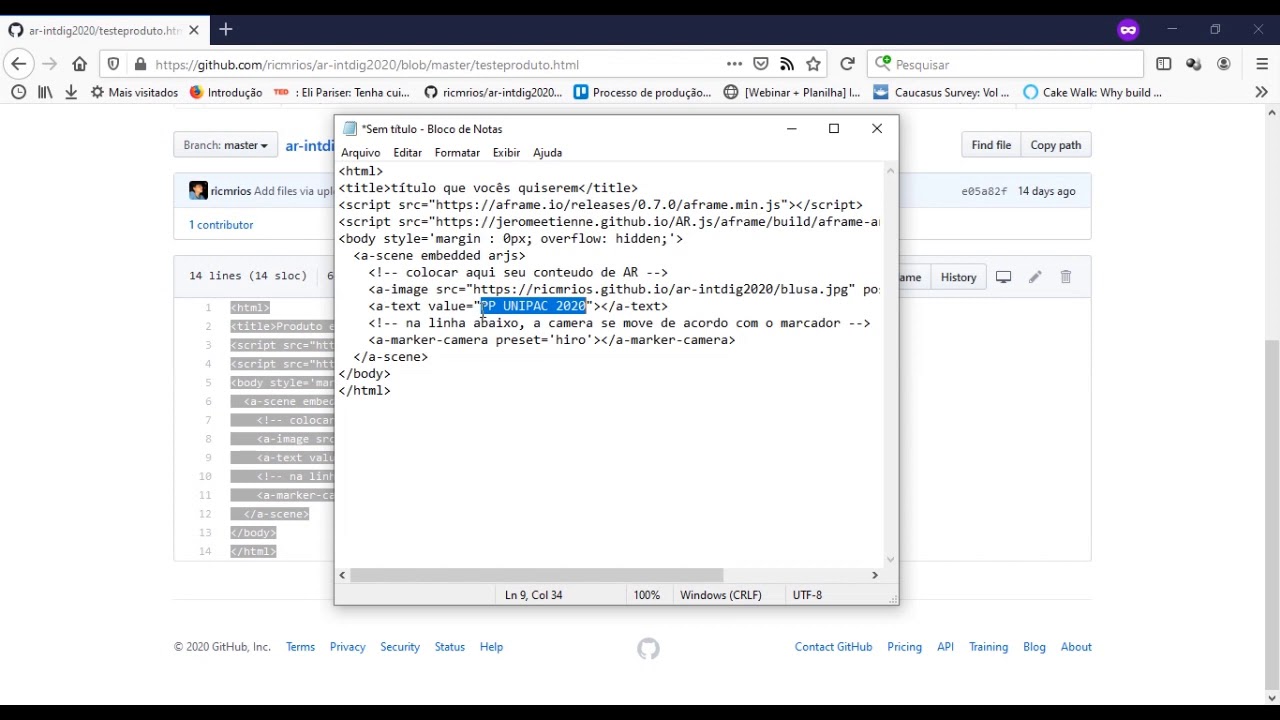Click Notepad scroll left arrow

[342, 575]
